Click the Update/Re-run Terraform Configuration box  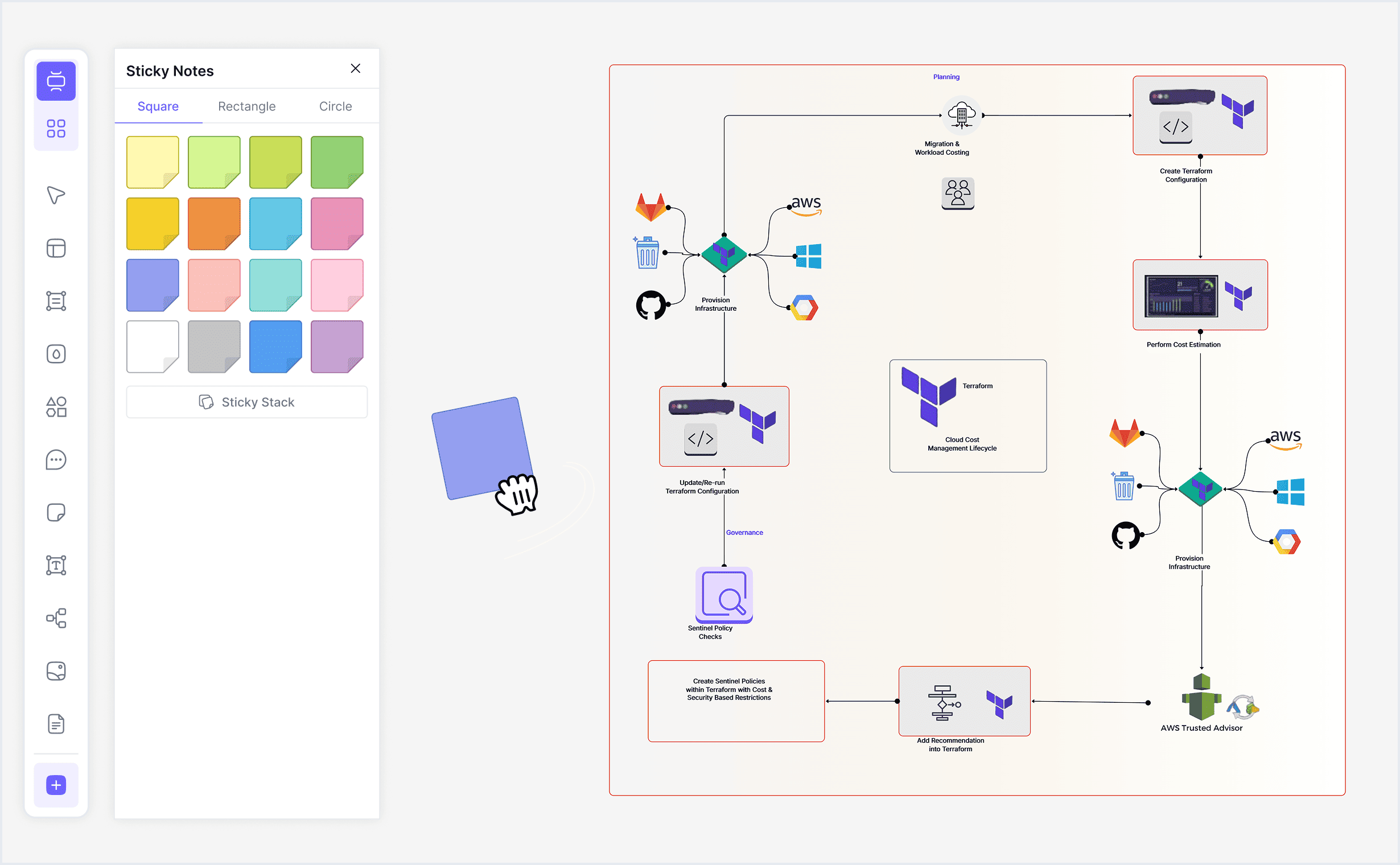click(724, 427)
